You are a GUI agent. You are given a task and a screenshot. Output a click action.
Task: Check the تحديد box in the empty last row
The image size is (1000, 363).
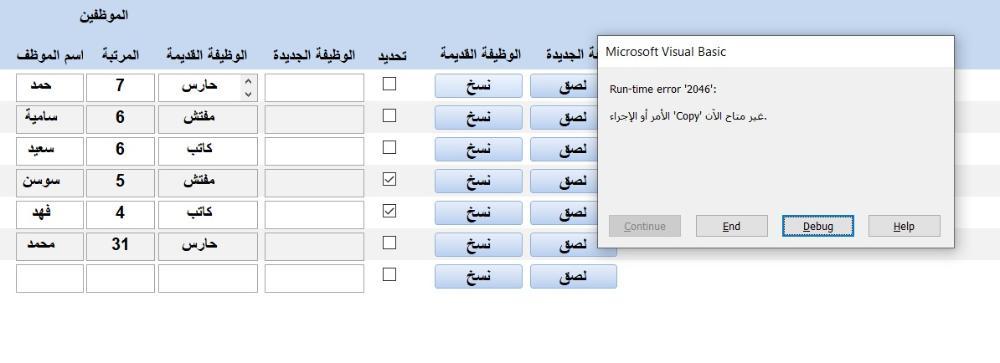pos(389,274)
